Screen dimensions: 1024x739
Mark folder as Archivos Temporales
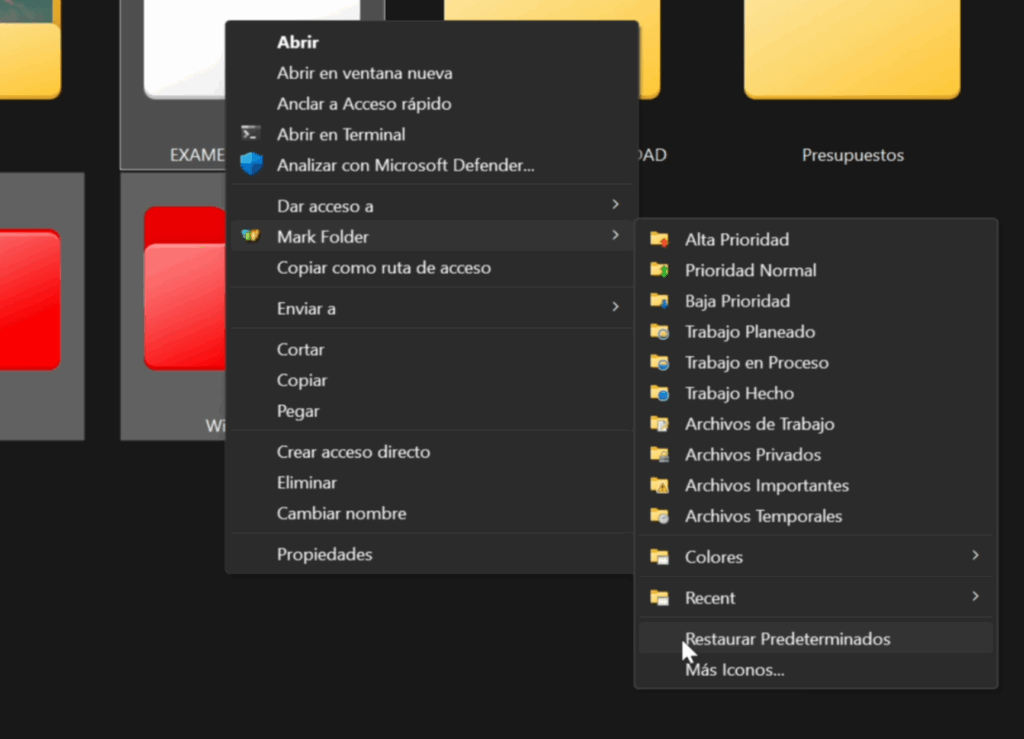(x=816, y=516)
